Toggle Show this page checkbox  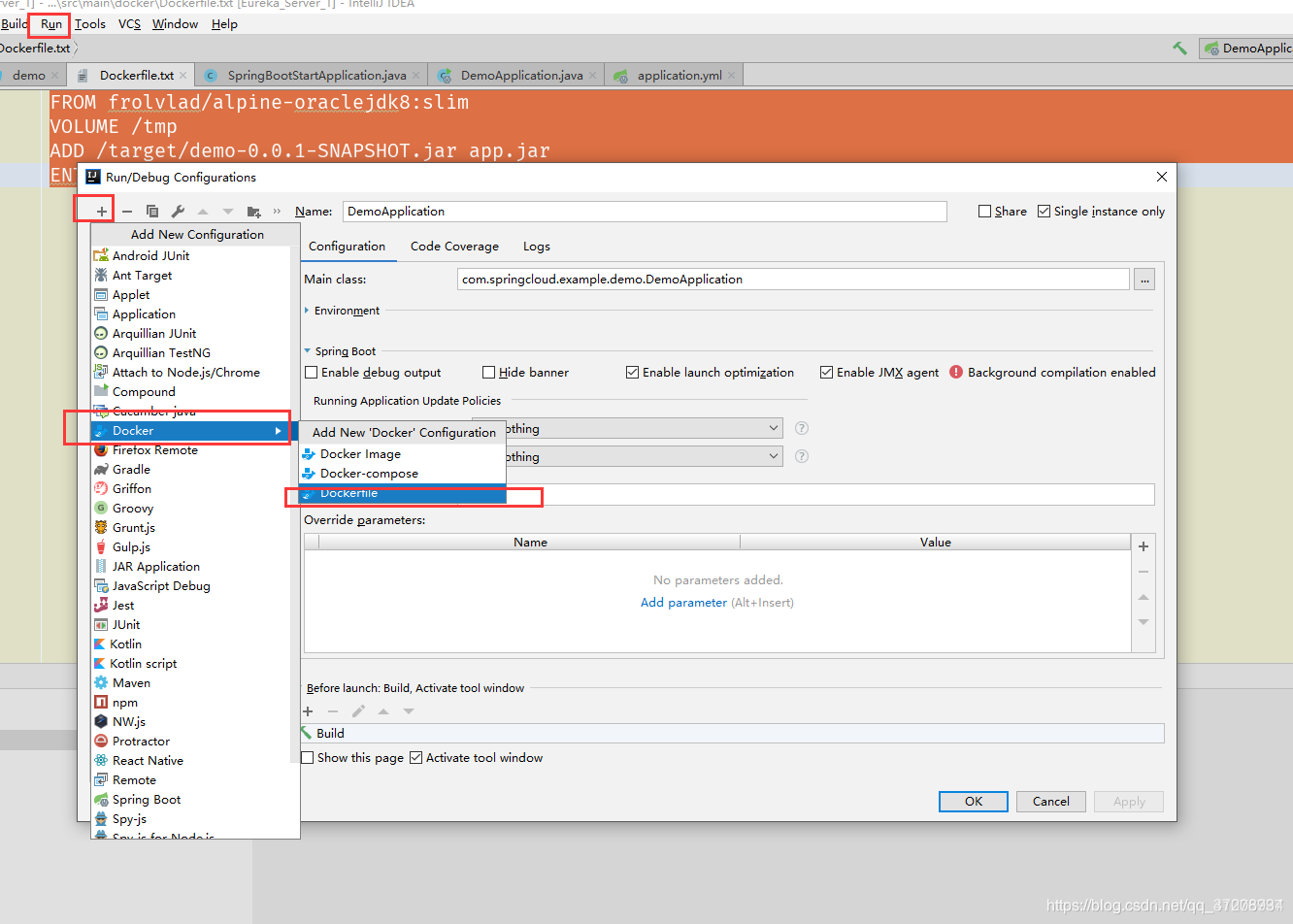[308, 758]
